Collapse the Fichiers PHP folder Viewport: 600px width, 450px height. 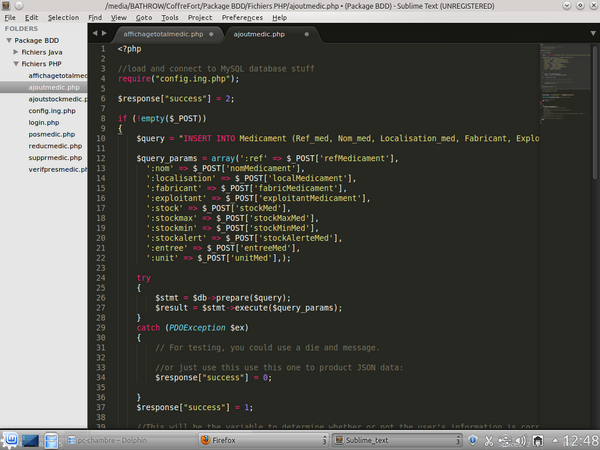pyautogui.click(x=15, y=63)
